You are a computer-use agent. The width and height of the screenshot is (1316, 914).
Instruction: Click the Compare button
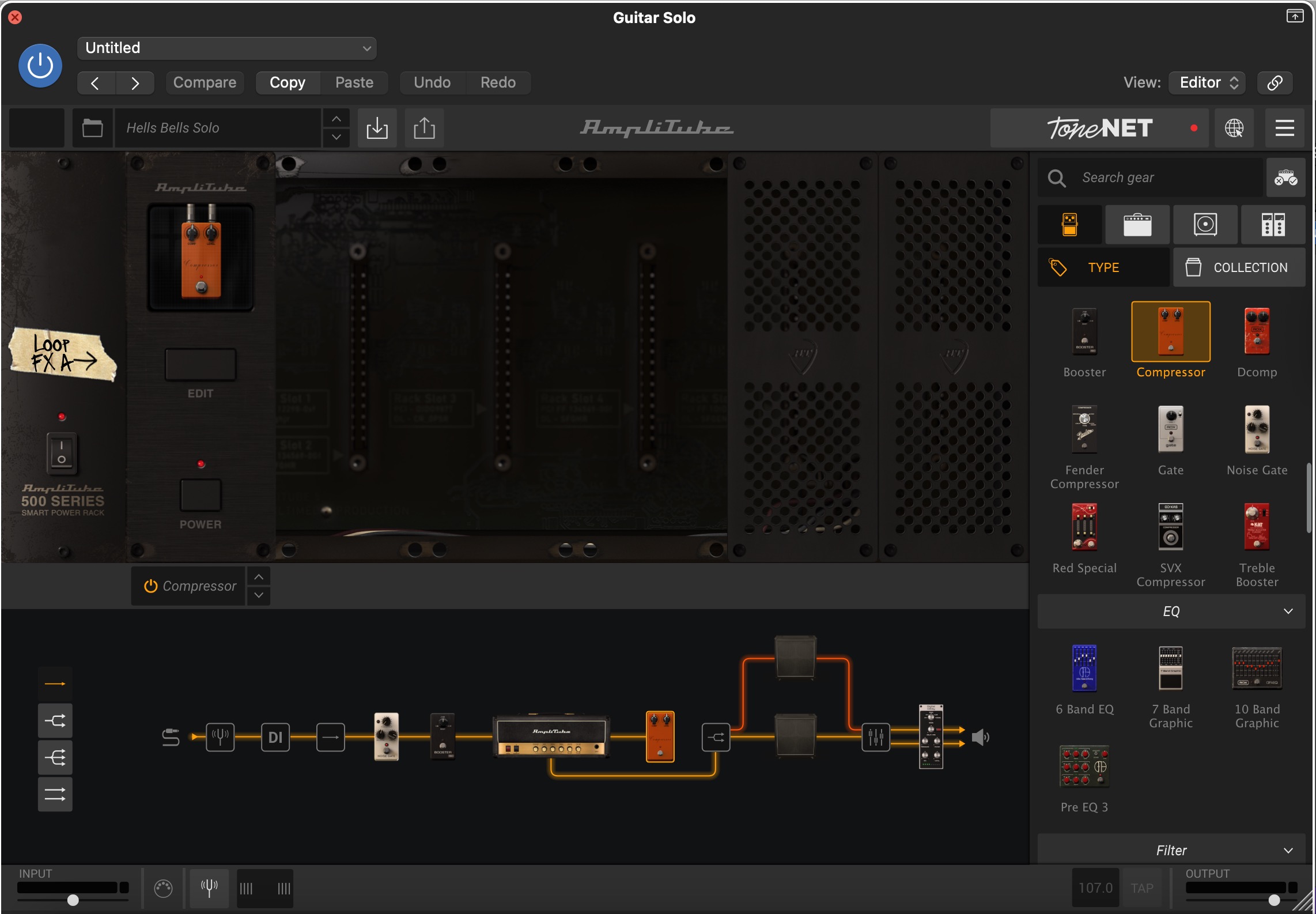pyautogui.click(x=205, y=83)
